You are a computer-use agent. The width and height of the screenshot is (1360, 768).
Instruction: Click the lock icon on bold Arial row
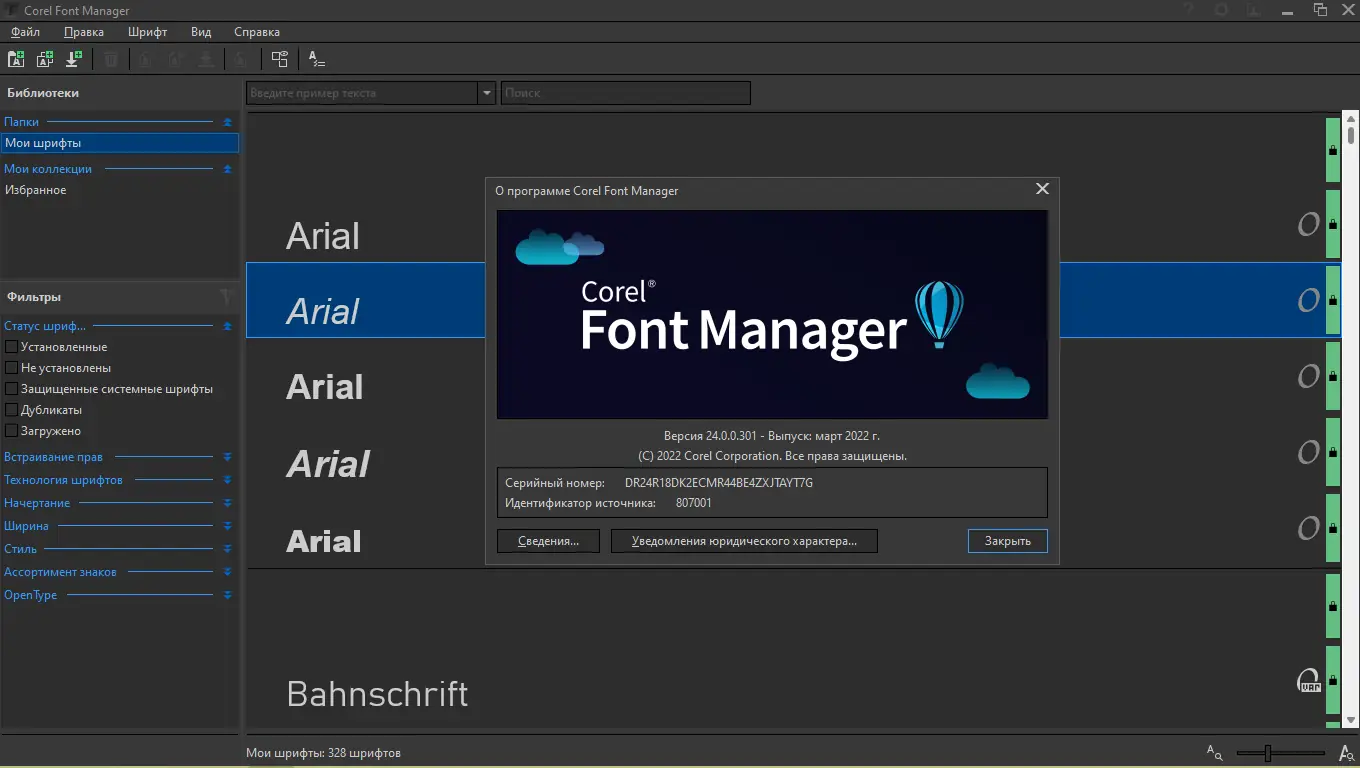(x=1333, y=377)
